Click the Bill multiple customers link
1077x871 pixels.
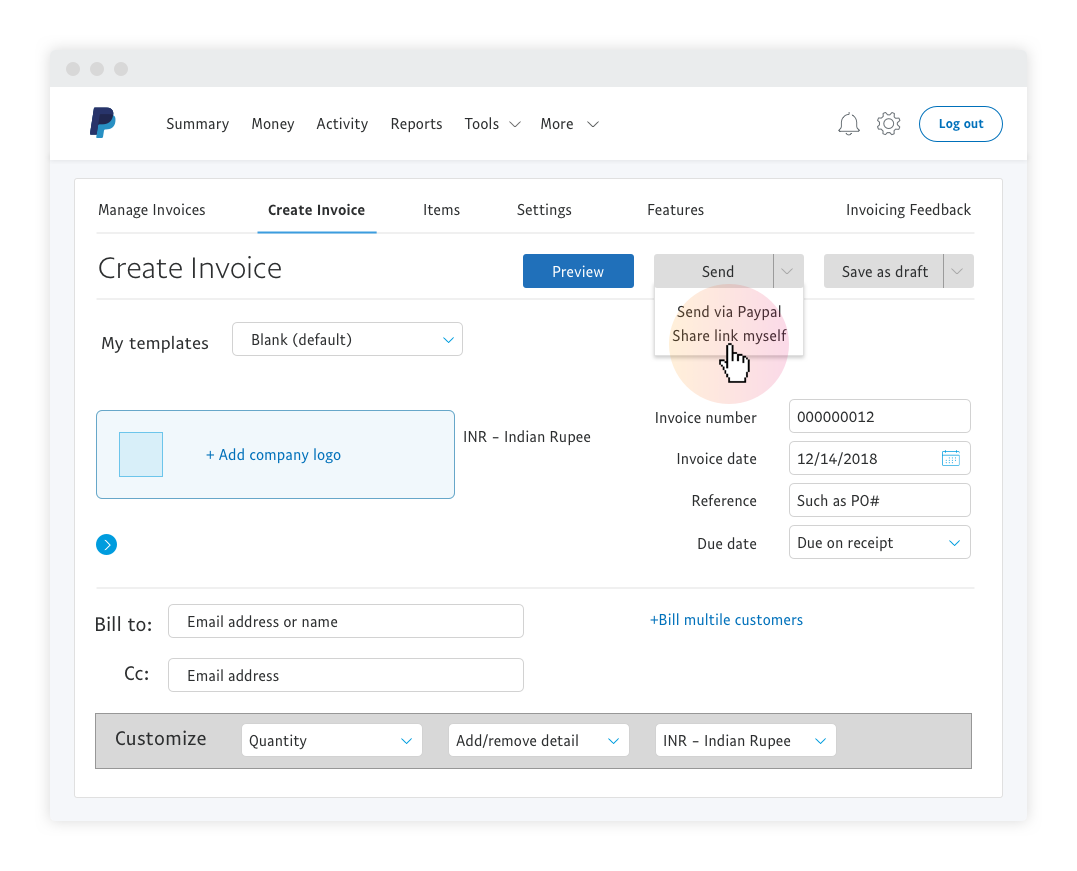point(726,620)
